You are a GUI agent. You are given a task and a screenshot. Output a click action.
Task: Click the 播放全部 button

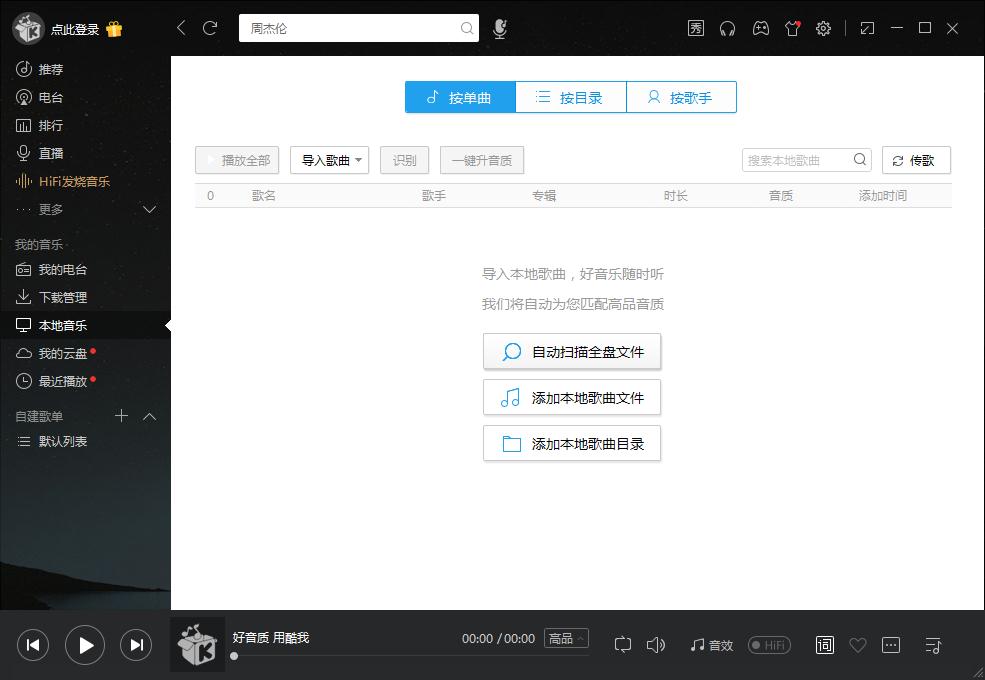point(237,160)
